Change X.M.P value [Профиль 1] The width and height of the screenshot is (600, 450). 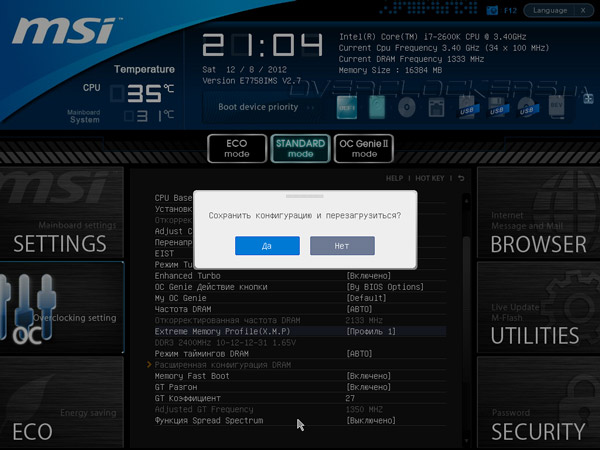371,331
